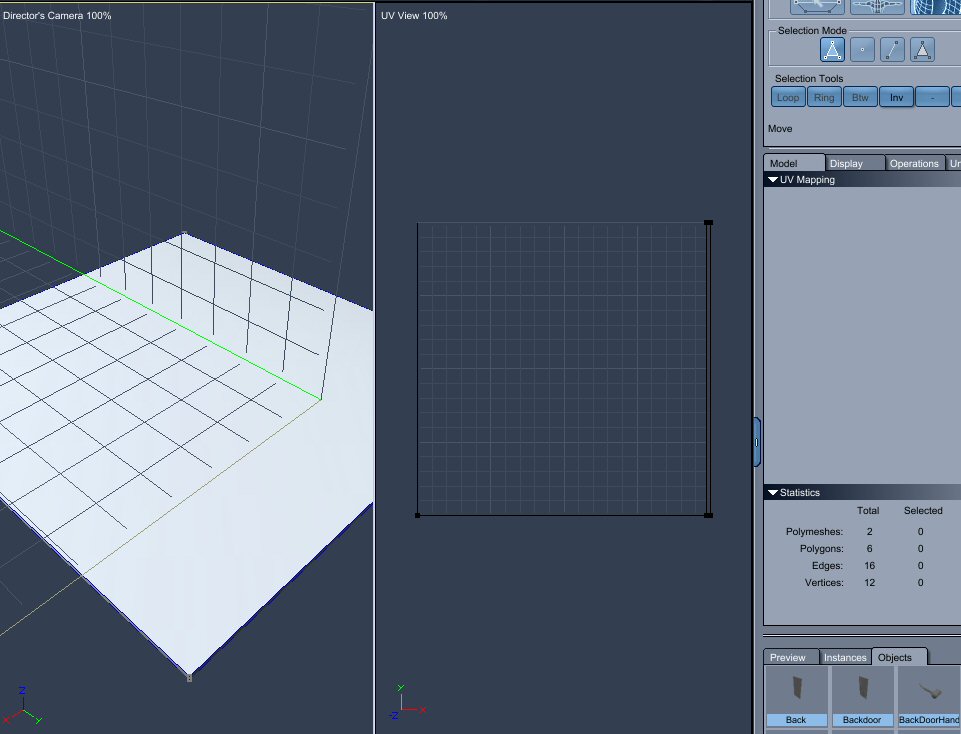Collapse the UV Mapping section
The height and width of the screenshot is (734, 961).
773,180
